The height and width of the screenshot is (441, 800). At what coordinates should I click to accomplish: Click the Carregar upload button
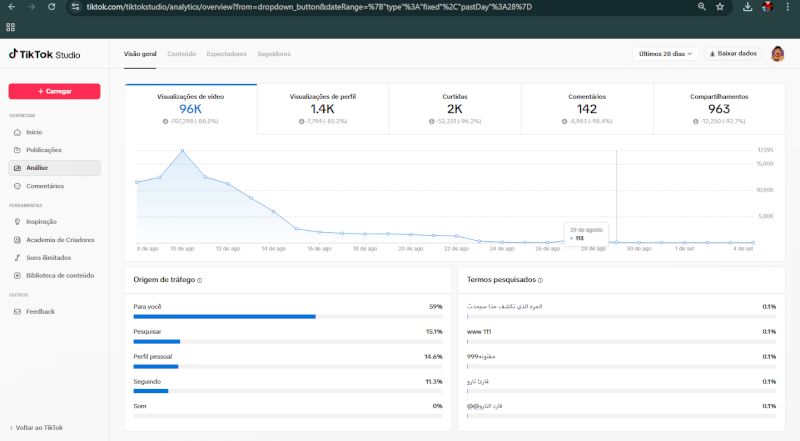tap(54, 91)
